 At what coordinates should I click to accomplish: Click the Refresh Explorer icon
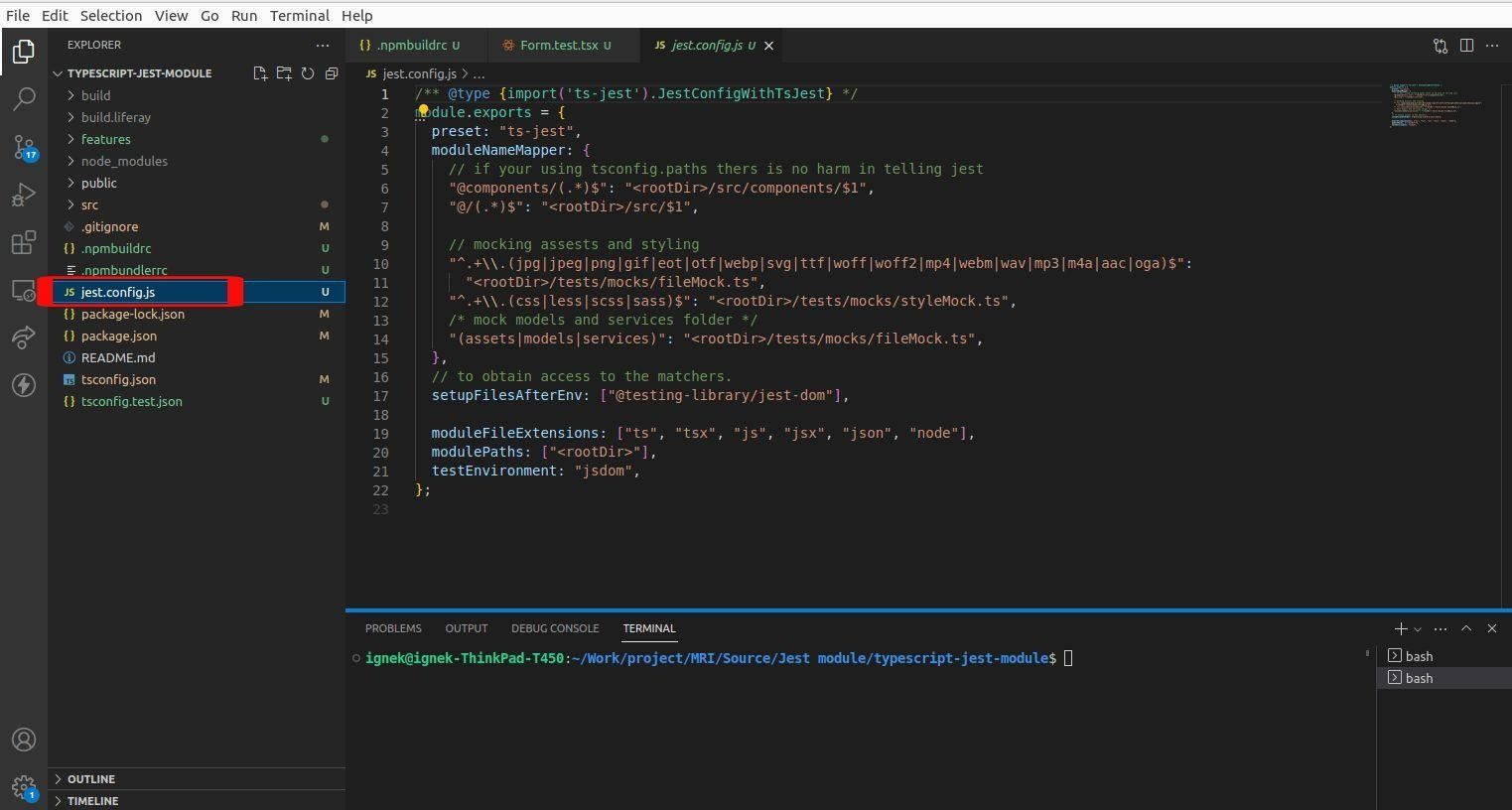pos(308,73)
